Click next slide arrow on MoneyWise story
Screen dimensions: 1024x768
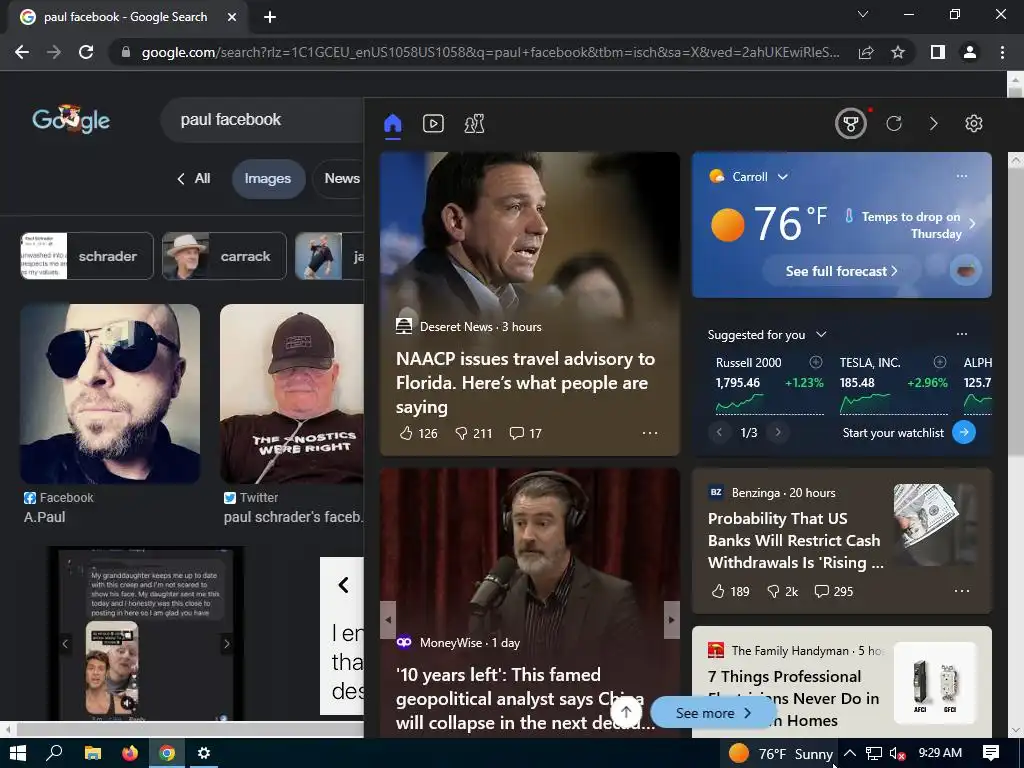(671, 619)
